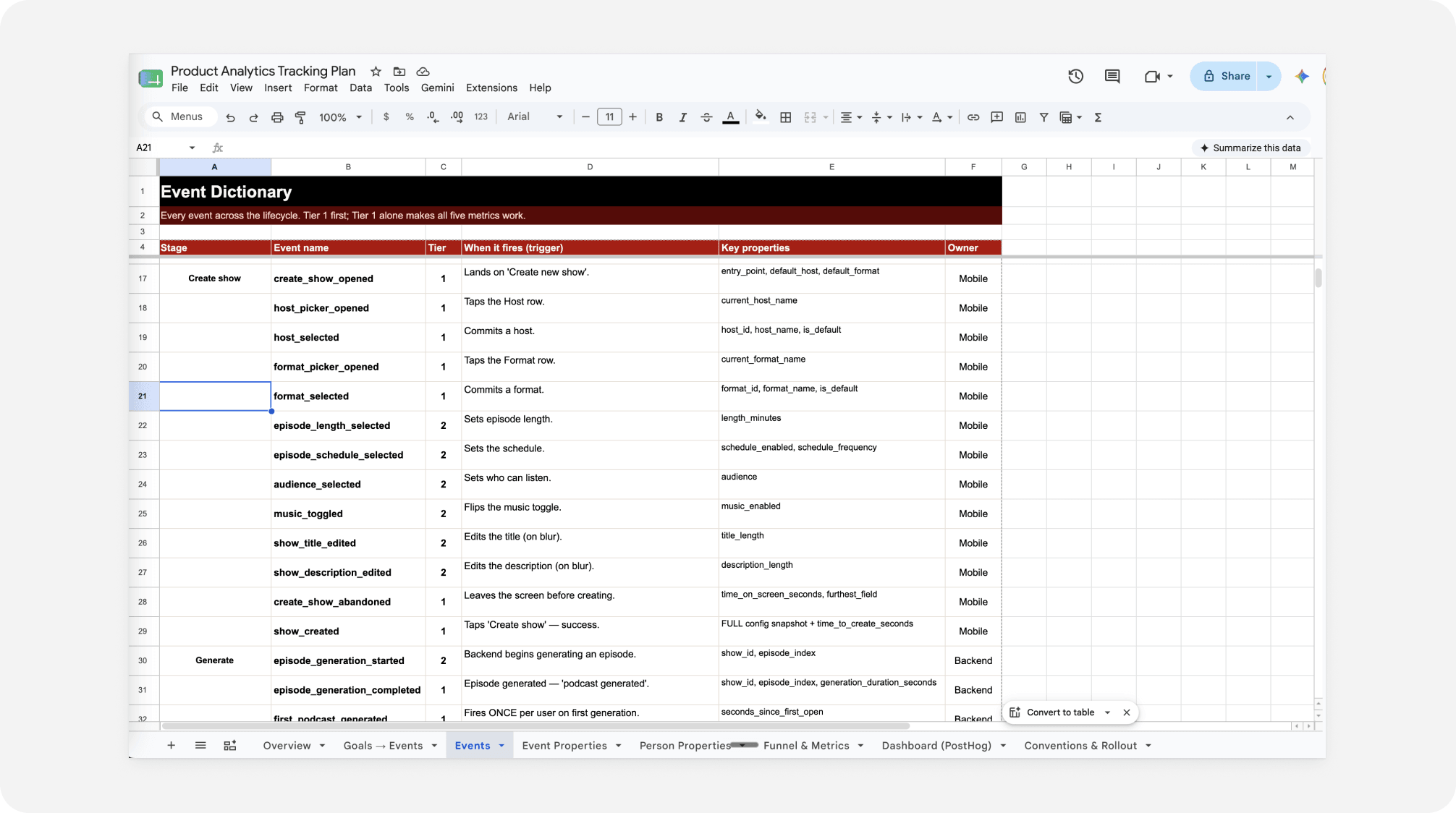This screenshot has width=1456, height=813.
Task: Open text rotation dropdown
Action: pyautogui.click(x=941, y=117)
